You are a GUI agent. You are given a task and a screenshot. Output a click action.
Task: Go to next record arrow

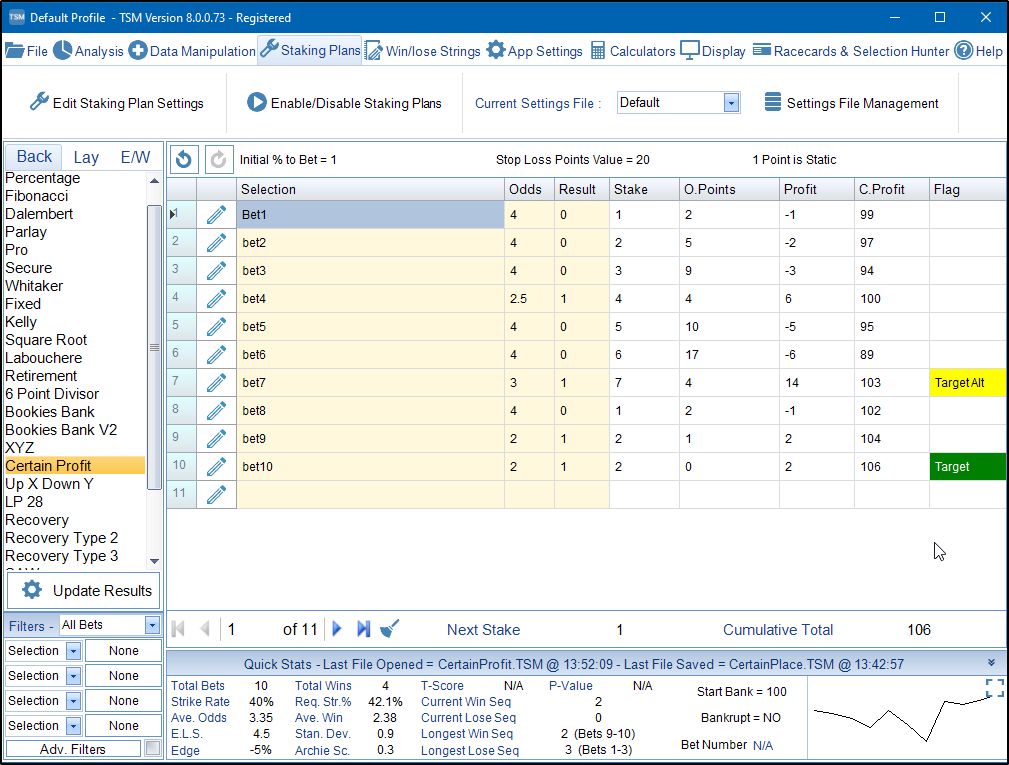coord(337,629)
